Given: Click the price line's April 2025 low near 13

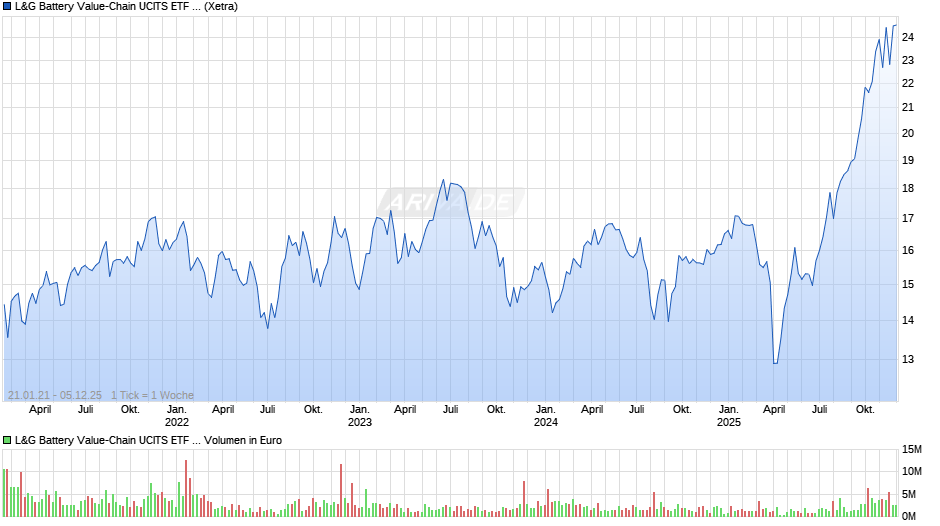Looking at the screenshot, I should point(775,363).
